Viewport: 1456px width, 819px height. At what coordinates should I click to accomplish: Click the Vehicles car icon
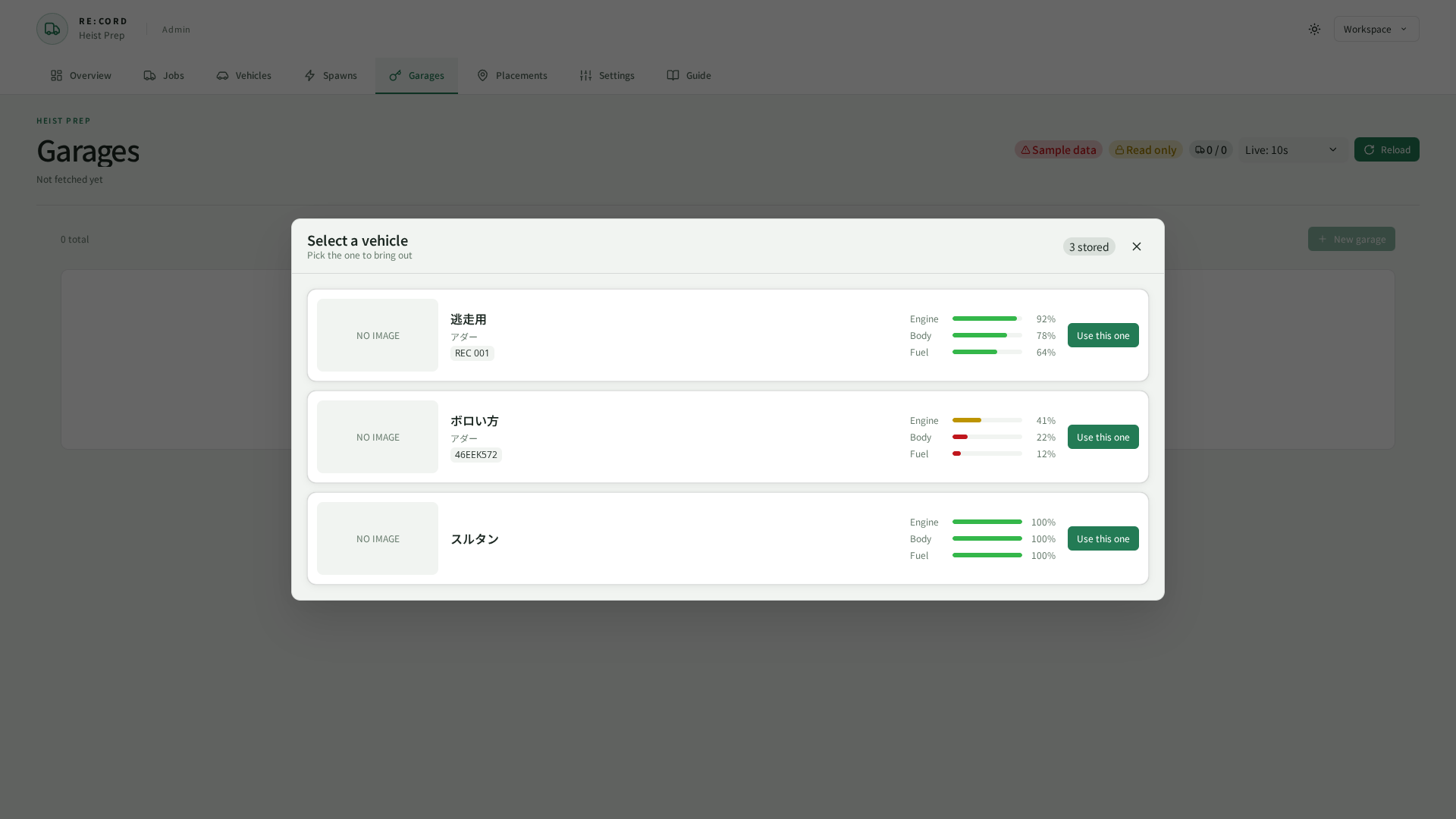[x=222, y=76]
